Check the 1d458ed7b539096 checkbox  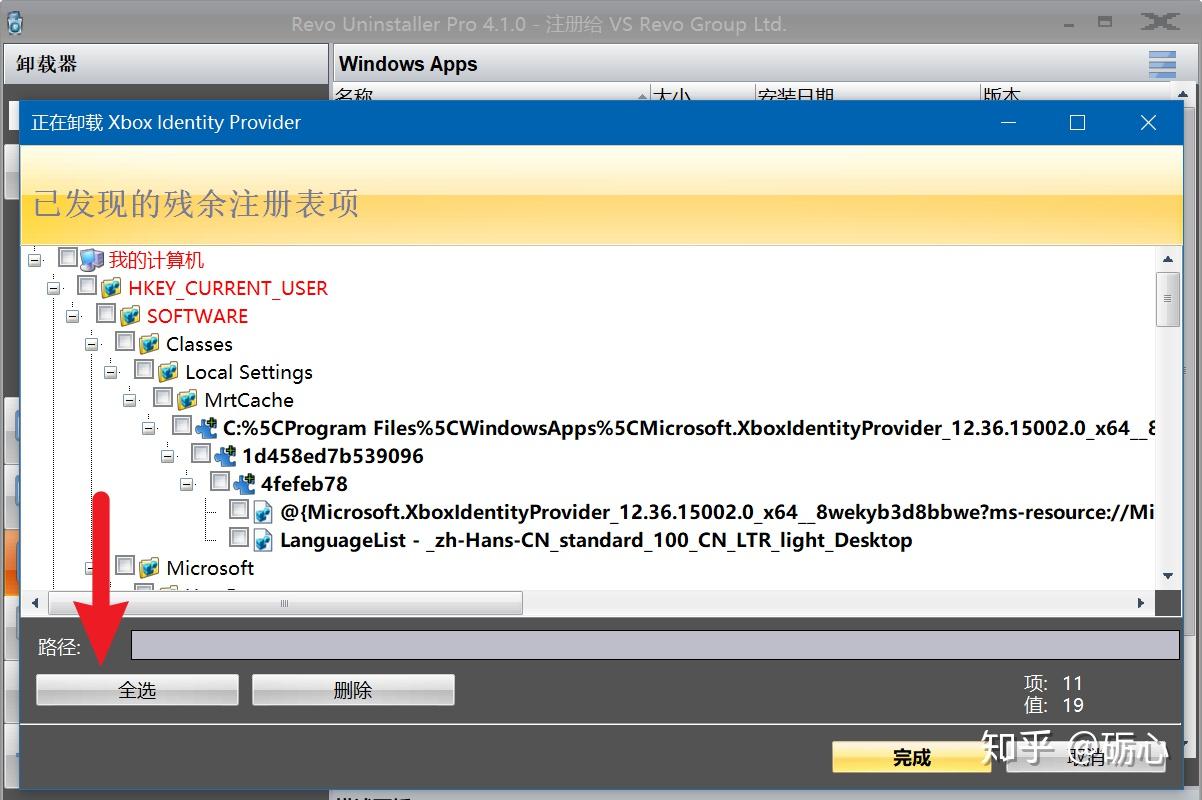tap(201, 454)
